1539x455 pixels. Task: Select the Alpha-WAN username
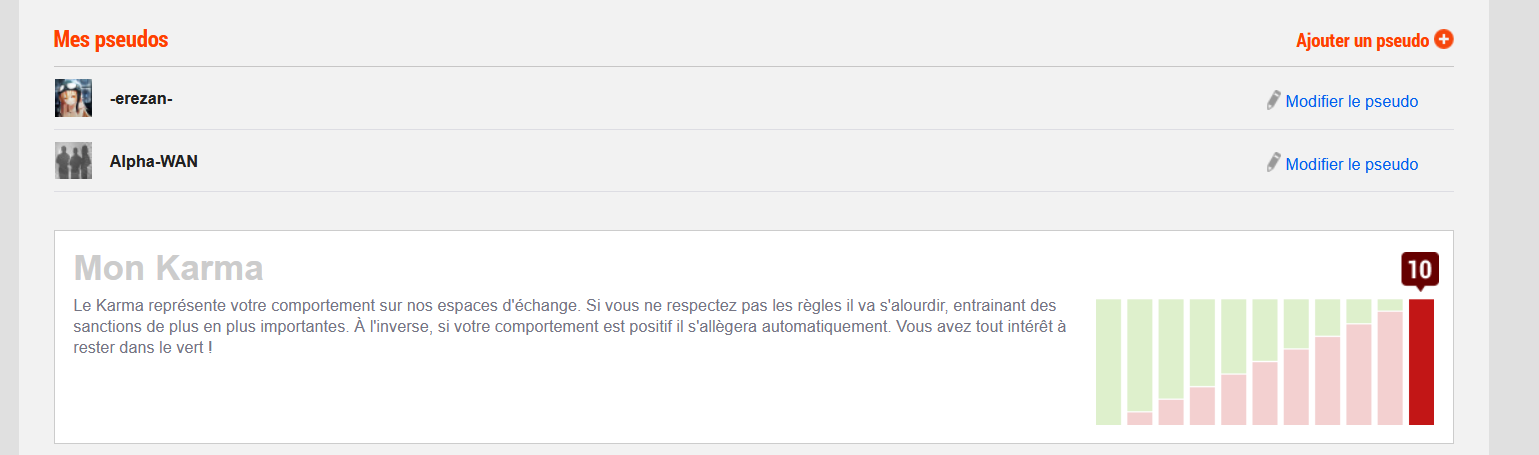pos(154,161)
